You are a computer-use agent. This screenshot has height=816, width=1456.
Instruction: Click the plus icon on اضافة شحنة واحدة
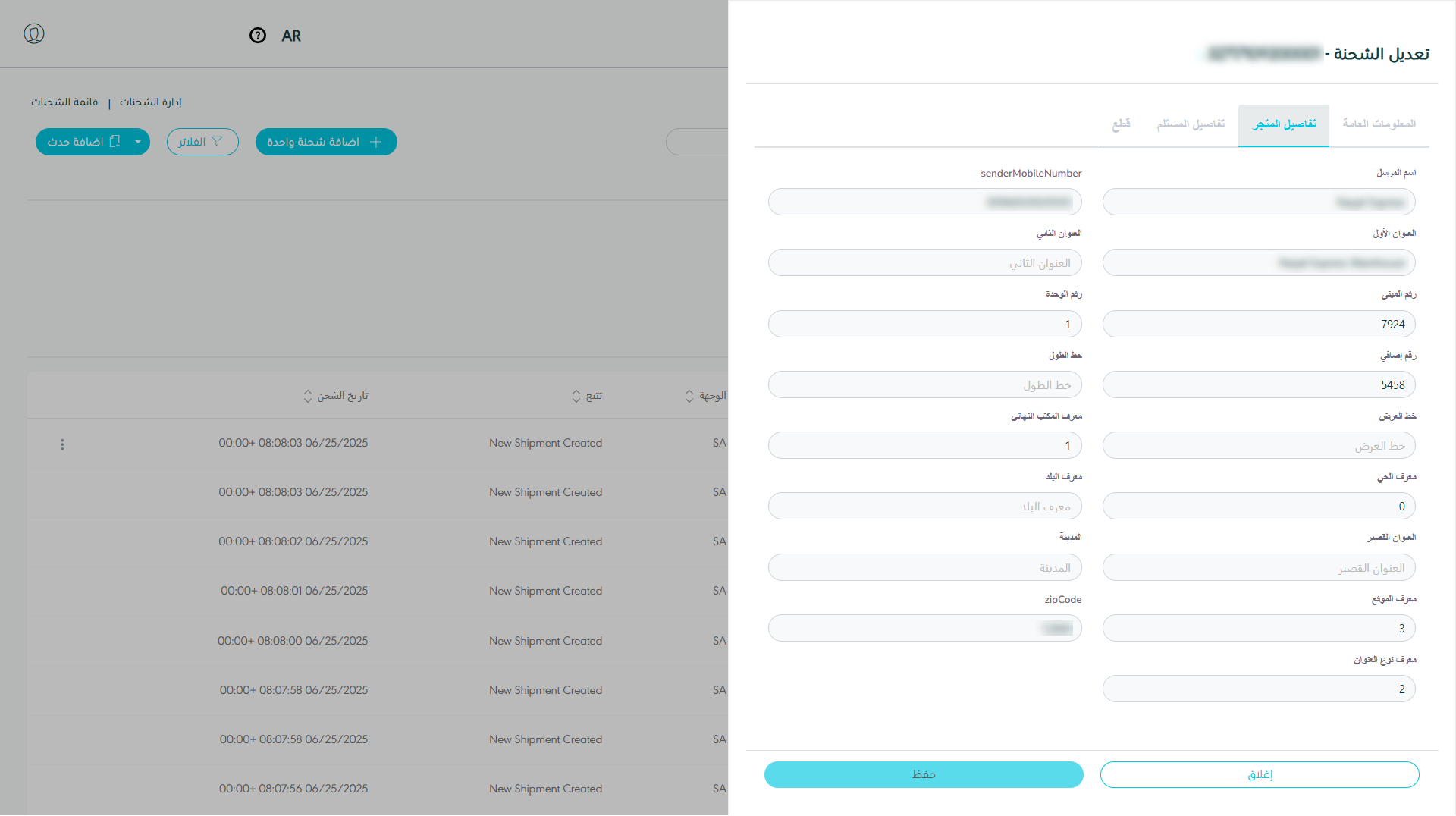[376, 142]
